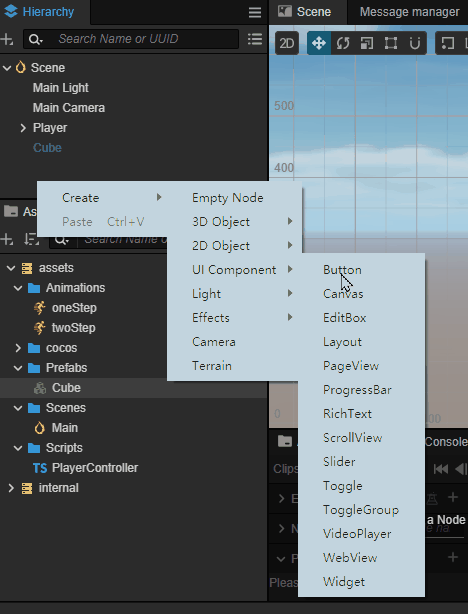Image resolution: width=468 pixels, height=614 pixels.
Task: Select the oneStep animation clip
Action: point(74,308)
